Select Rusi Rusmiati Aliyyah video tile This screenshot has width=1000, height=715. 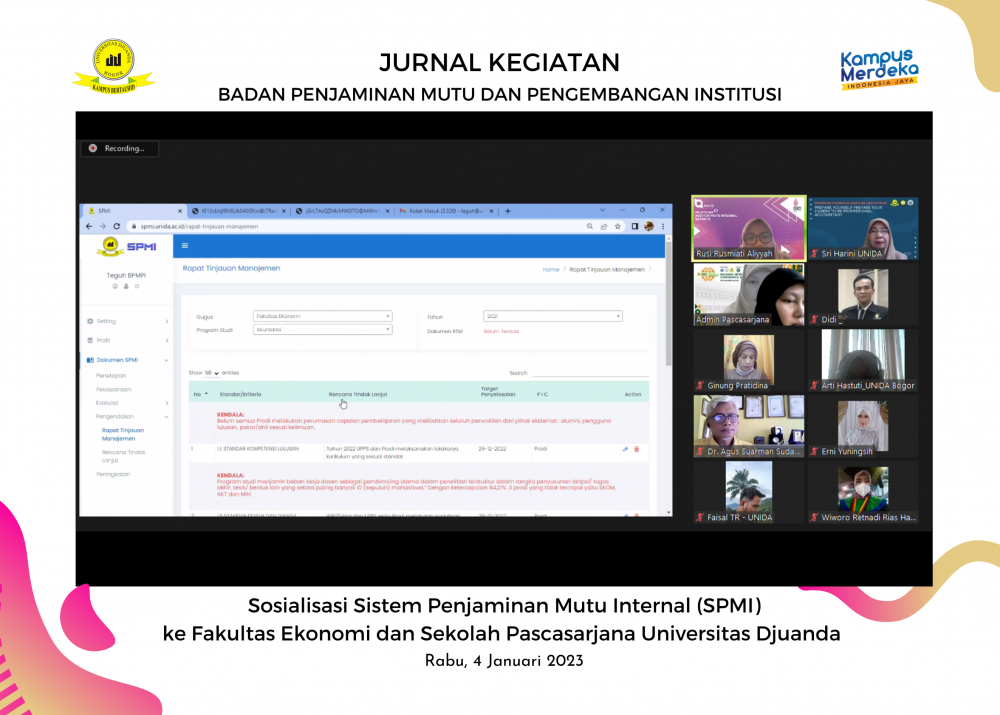click(749, 228)
